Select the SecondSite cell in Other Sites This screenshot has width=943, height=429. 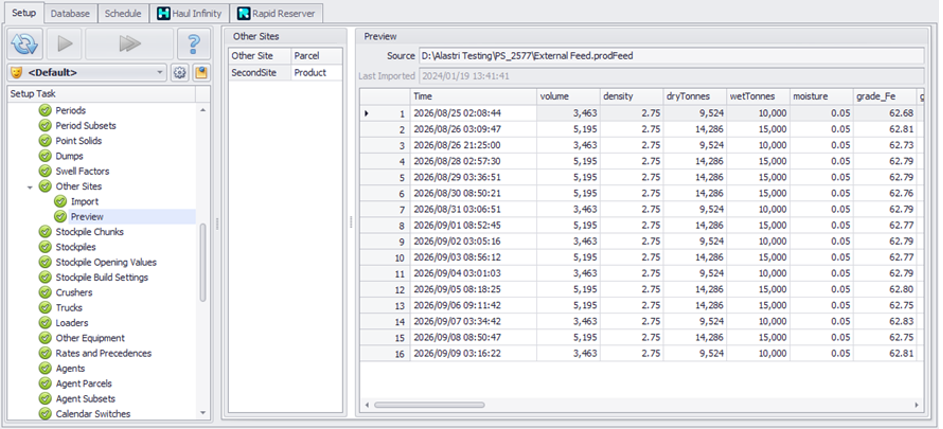coord(260,72)
